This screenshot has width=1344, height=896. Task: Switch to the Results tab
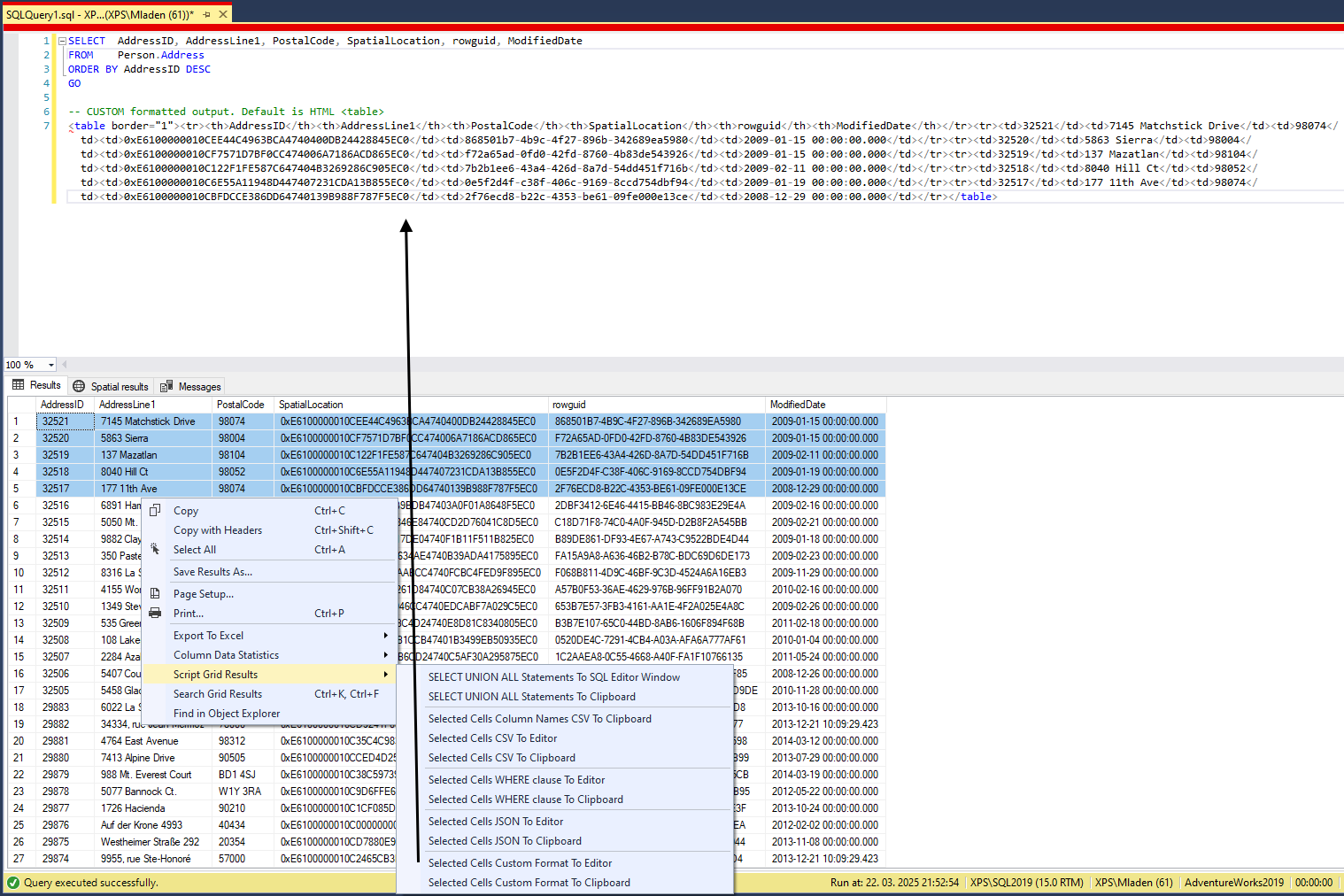(36, 385)
